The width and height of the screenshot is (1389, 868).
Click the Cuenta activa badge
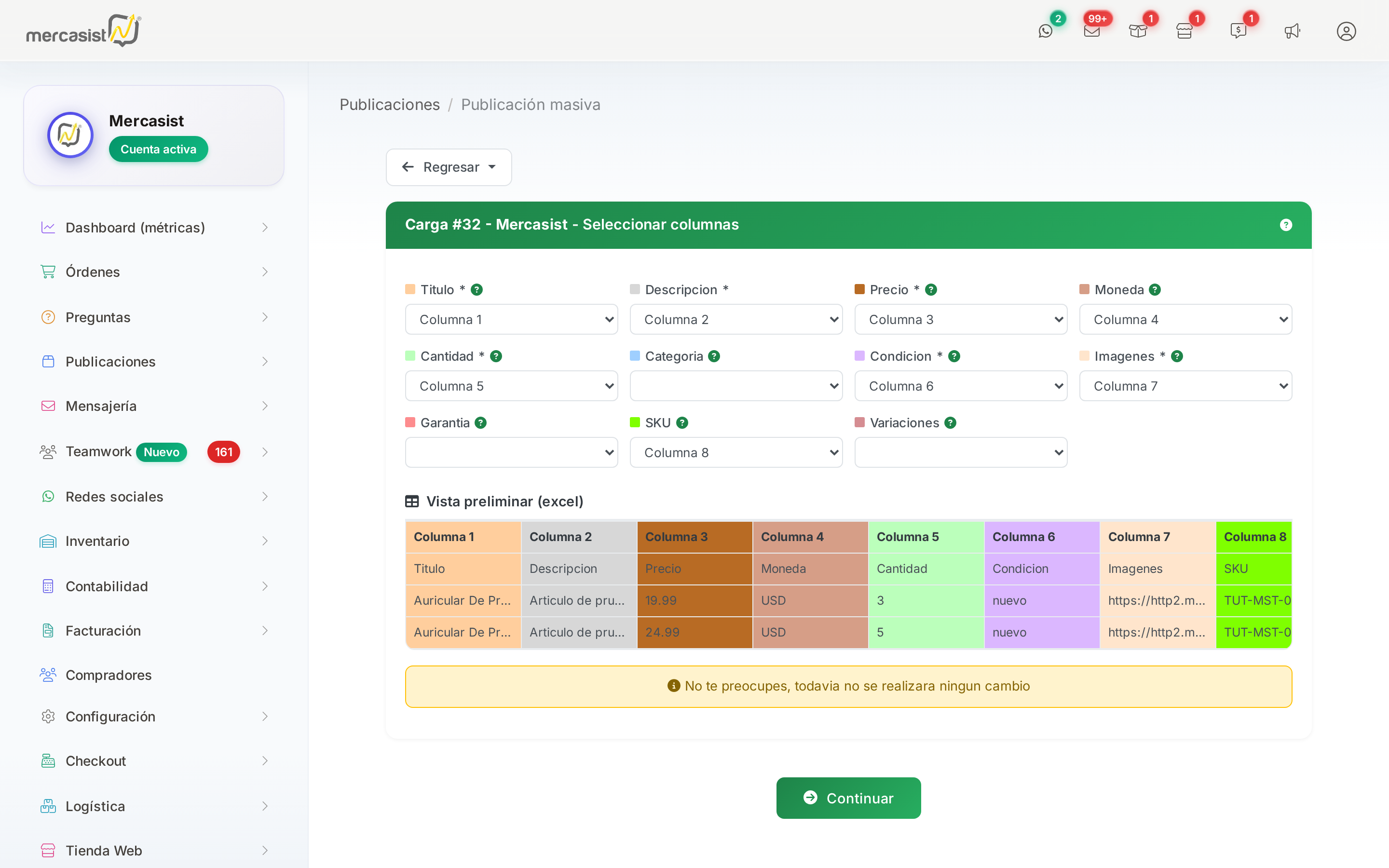(158, 149)
